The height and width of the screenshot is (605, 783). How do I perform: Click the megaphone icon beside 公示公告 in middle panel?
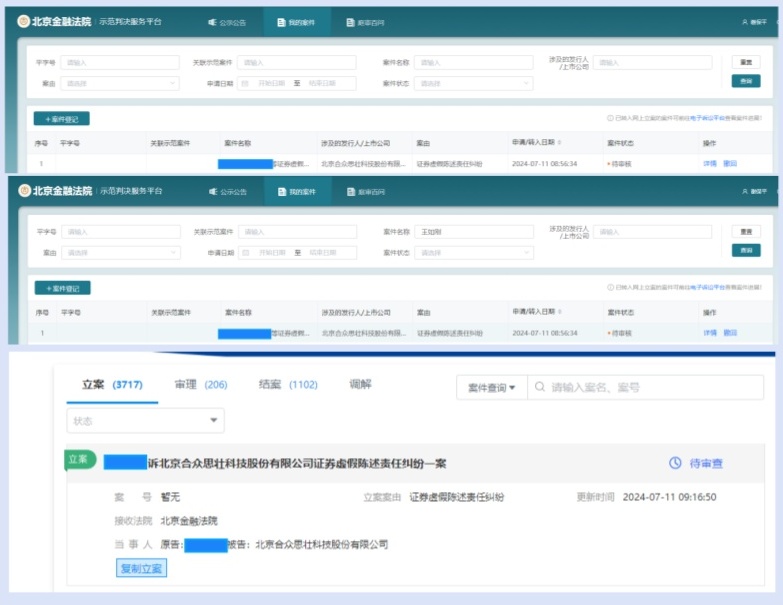(x=213, y=192)
